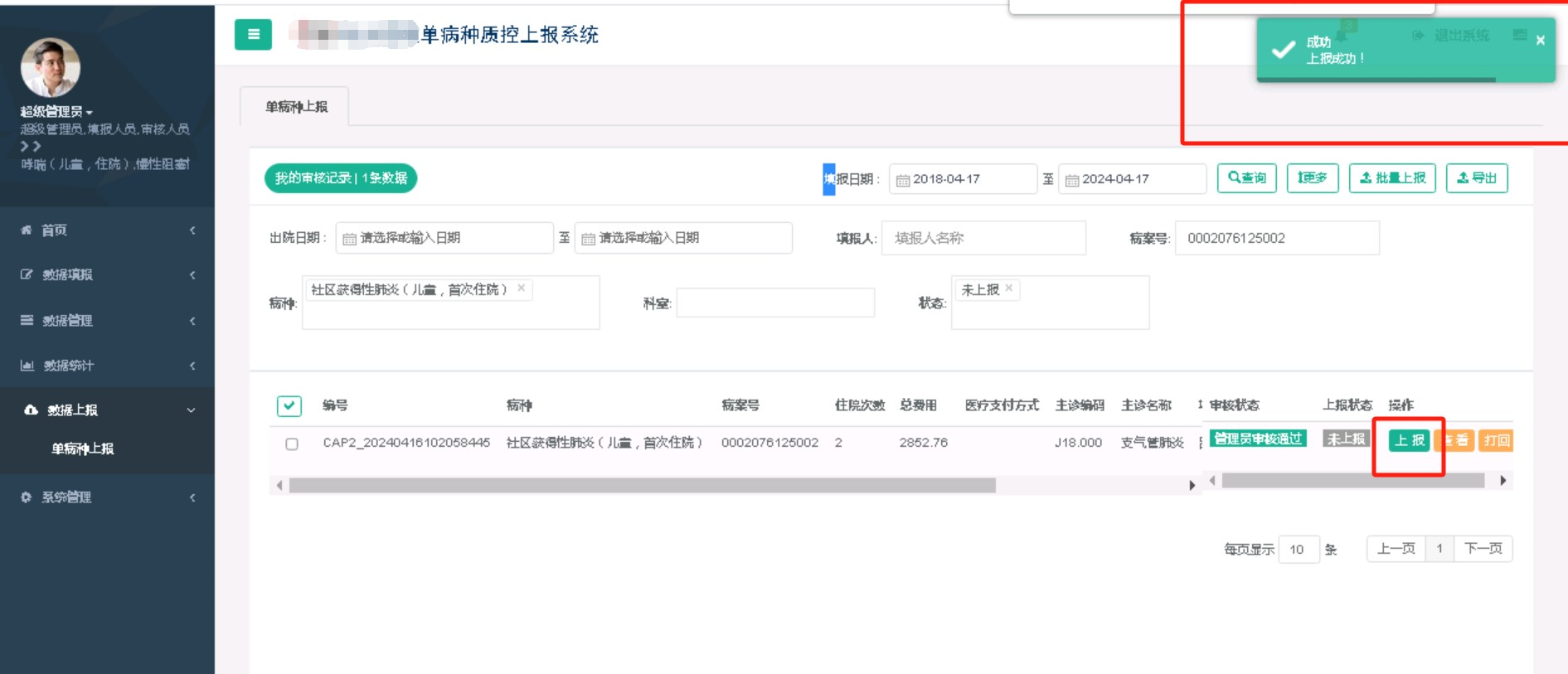Dismiss the 上报成功 success notification

point(1540,40)
